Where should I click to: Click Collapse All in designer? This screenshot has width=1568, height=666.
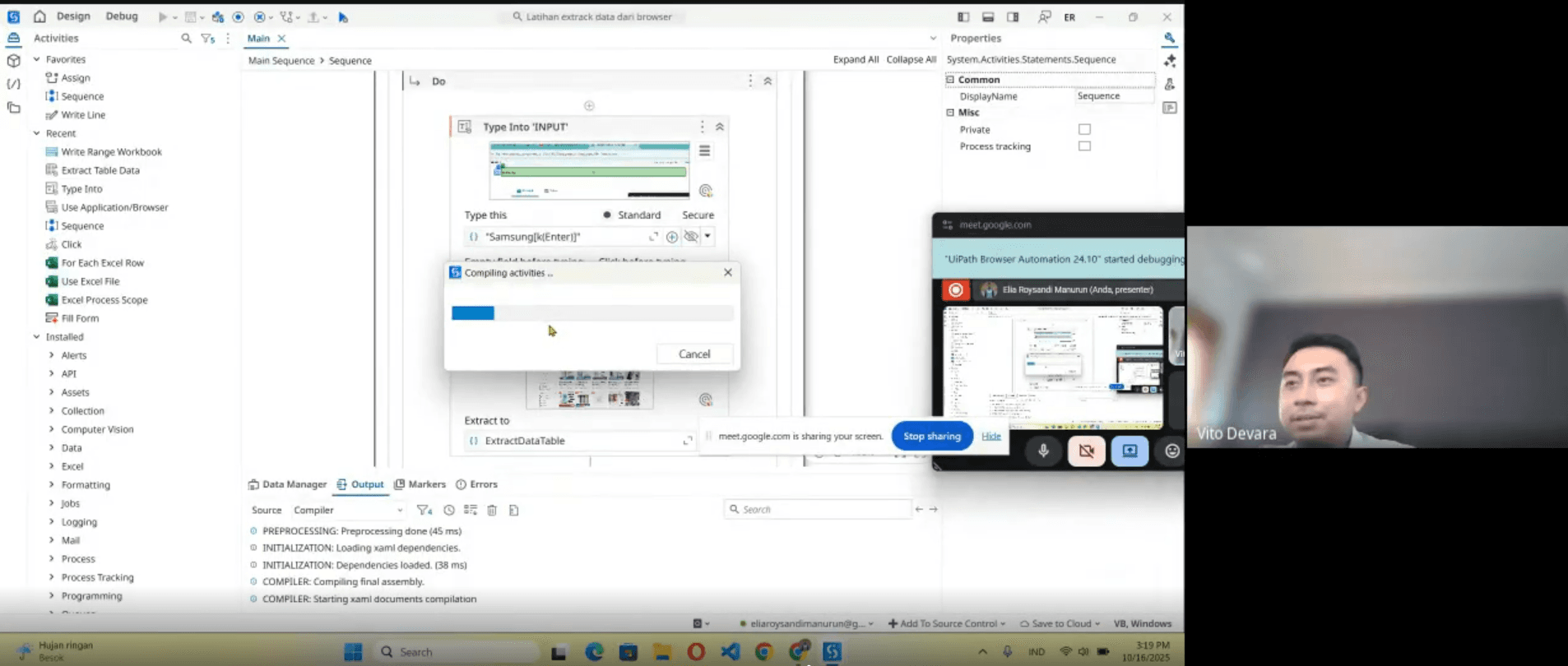(911, 59)
